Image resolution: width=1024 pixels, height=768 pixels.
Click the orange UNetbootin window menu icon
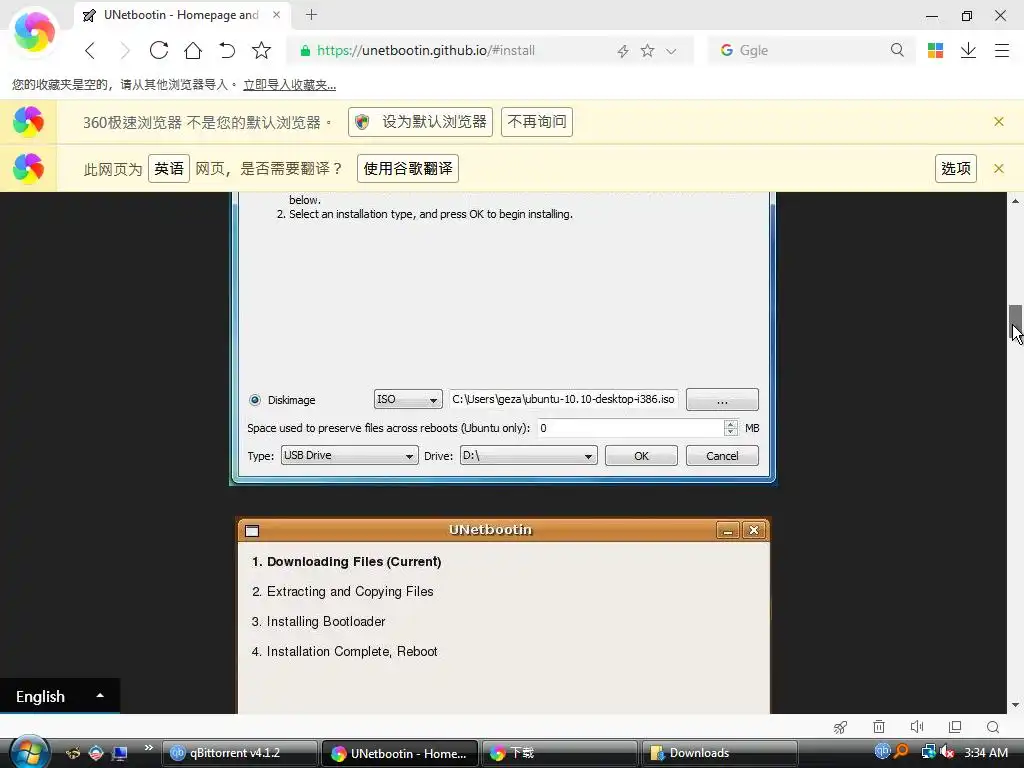[252, 531]
